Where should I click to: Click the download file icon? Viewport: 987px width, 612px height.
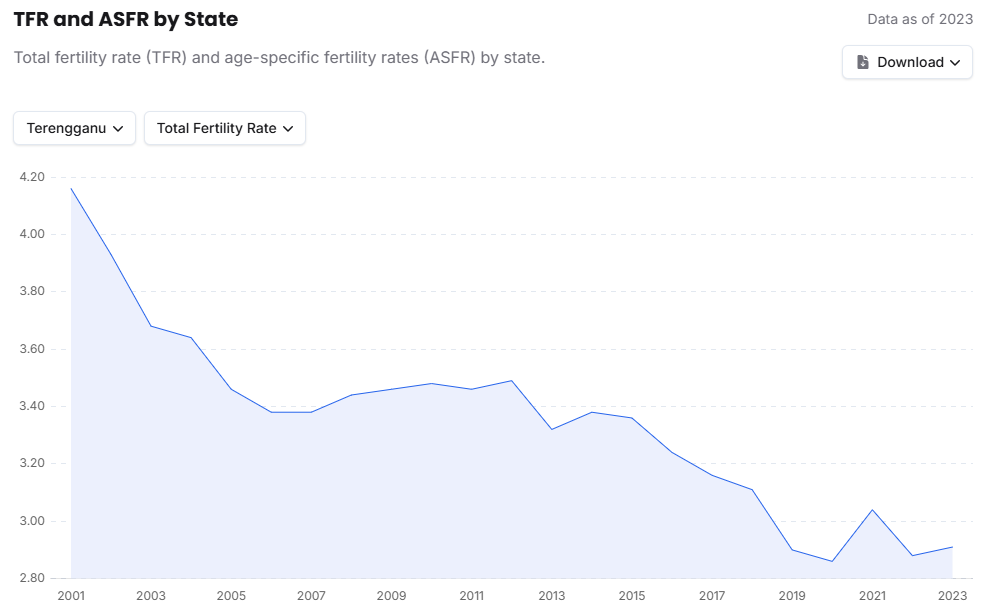pos(863,62)
